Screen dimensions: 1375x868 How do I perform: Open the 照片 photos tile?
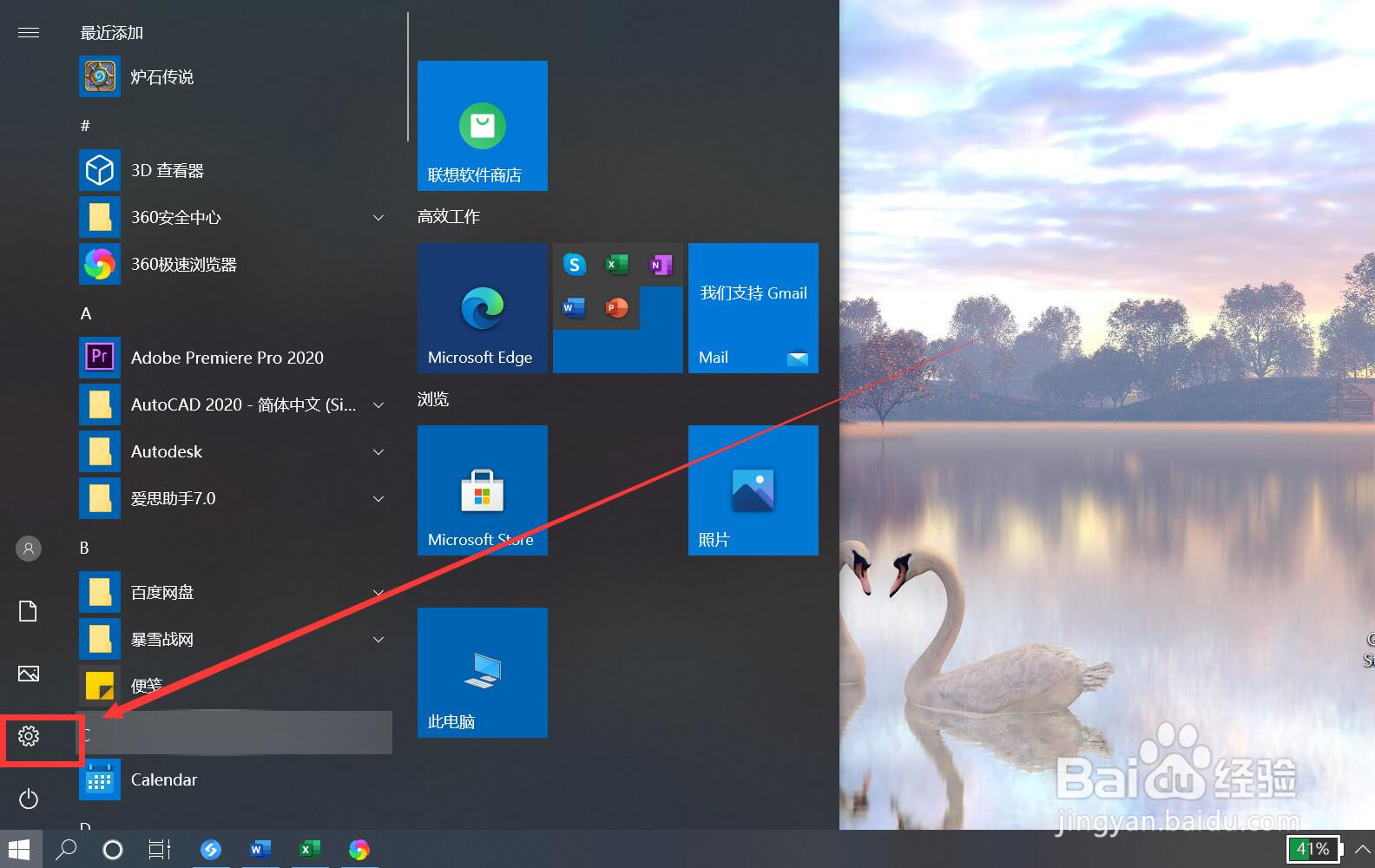tap(753, 490)
